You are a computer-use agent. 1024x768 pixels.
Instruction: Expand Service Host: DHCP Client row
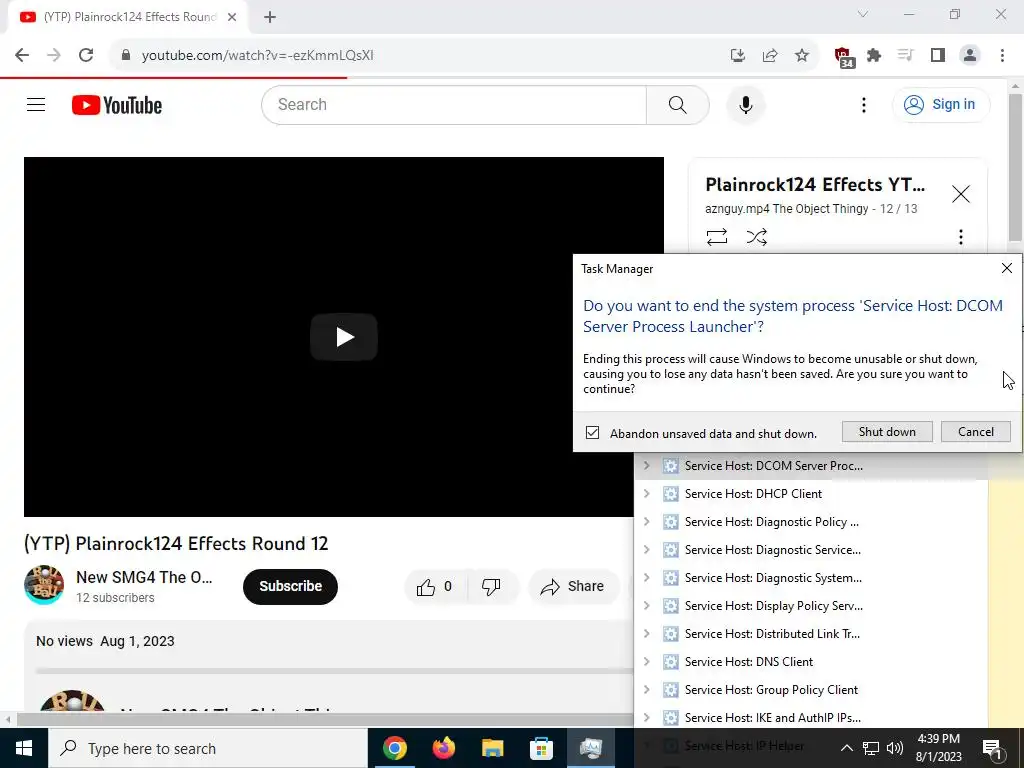point(647,494)
